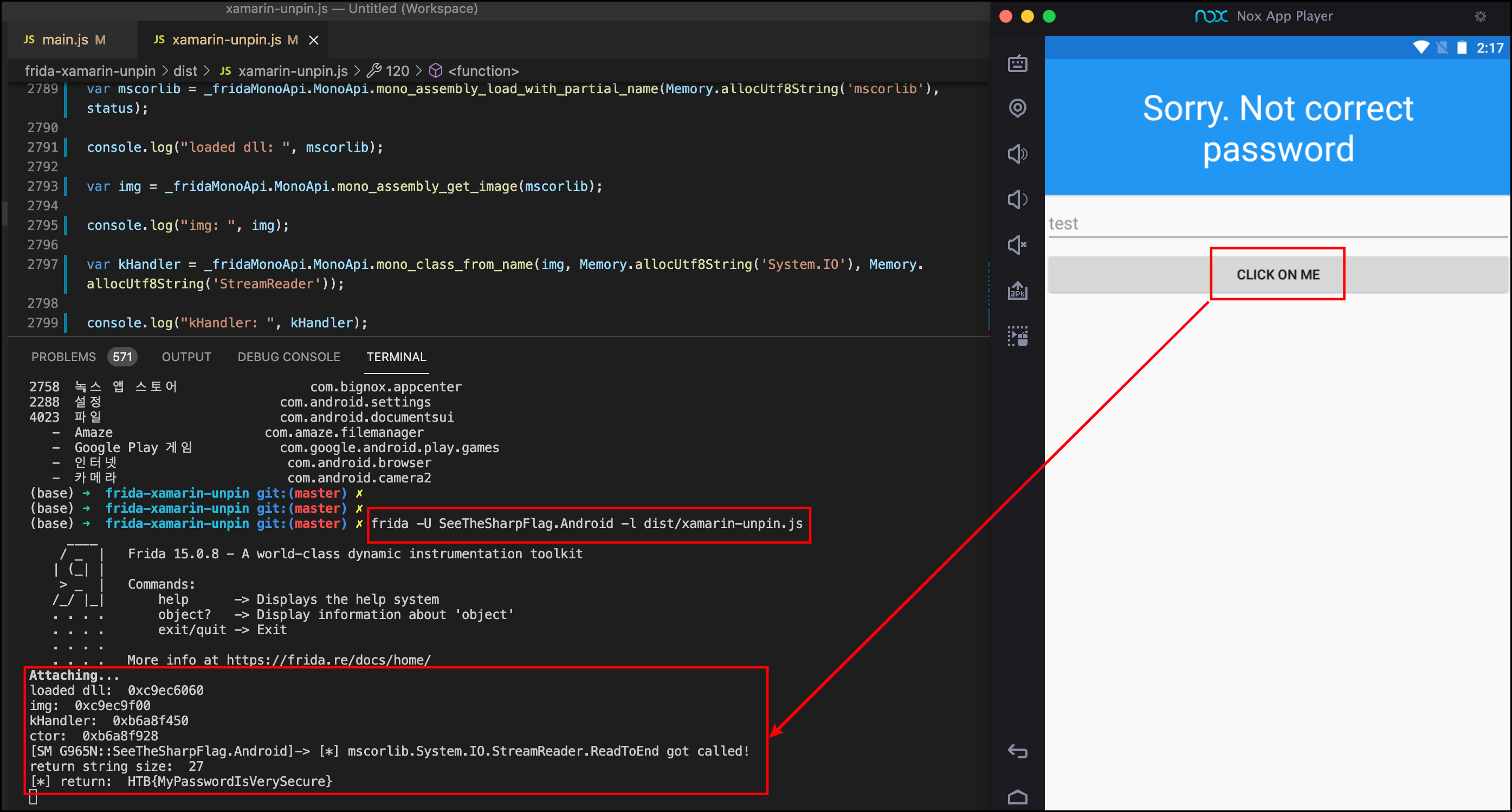Lower emulator volume with volume down icon
1512x812 pixels.
[x=1017, y=199]
